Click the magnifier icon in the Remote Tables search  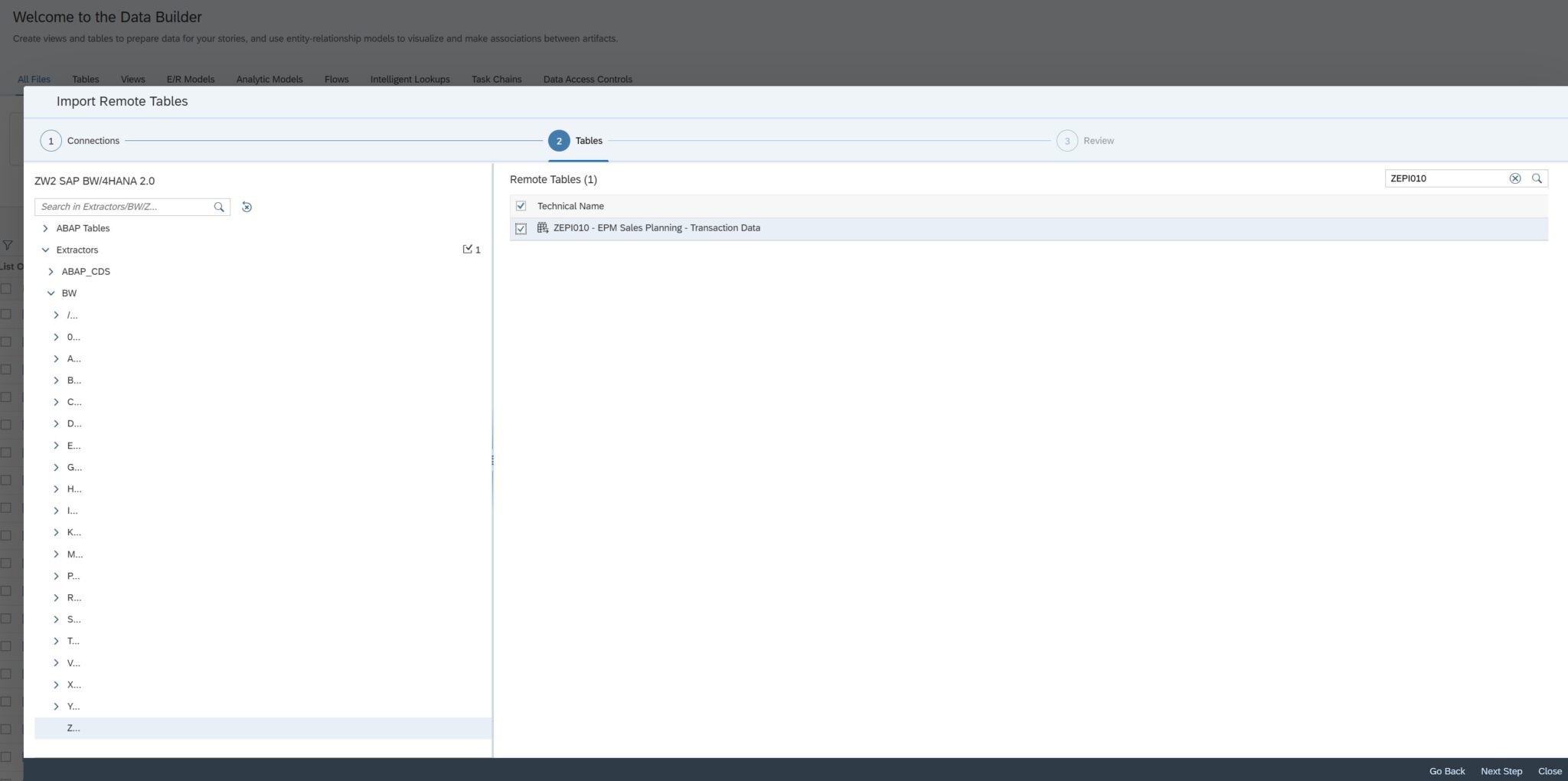(1538, 178)
